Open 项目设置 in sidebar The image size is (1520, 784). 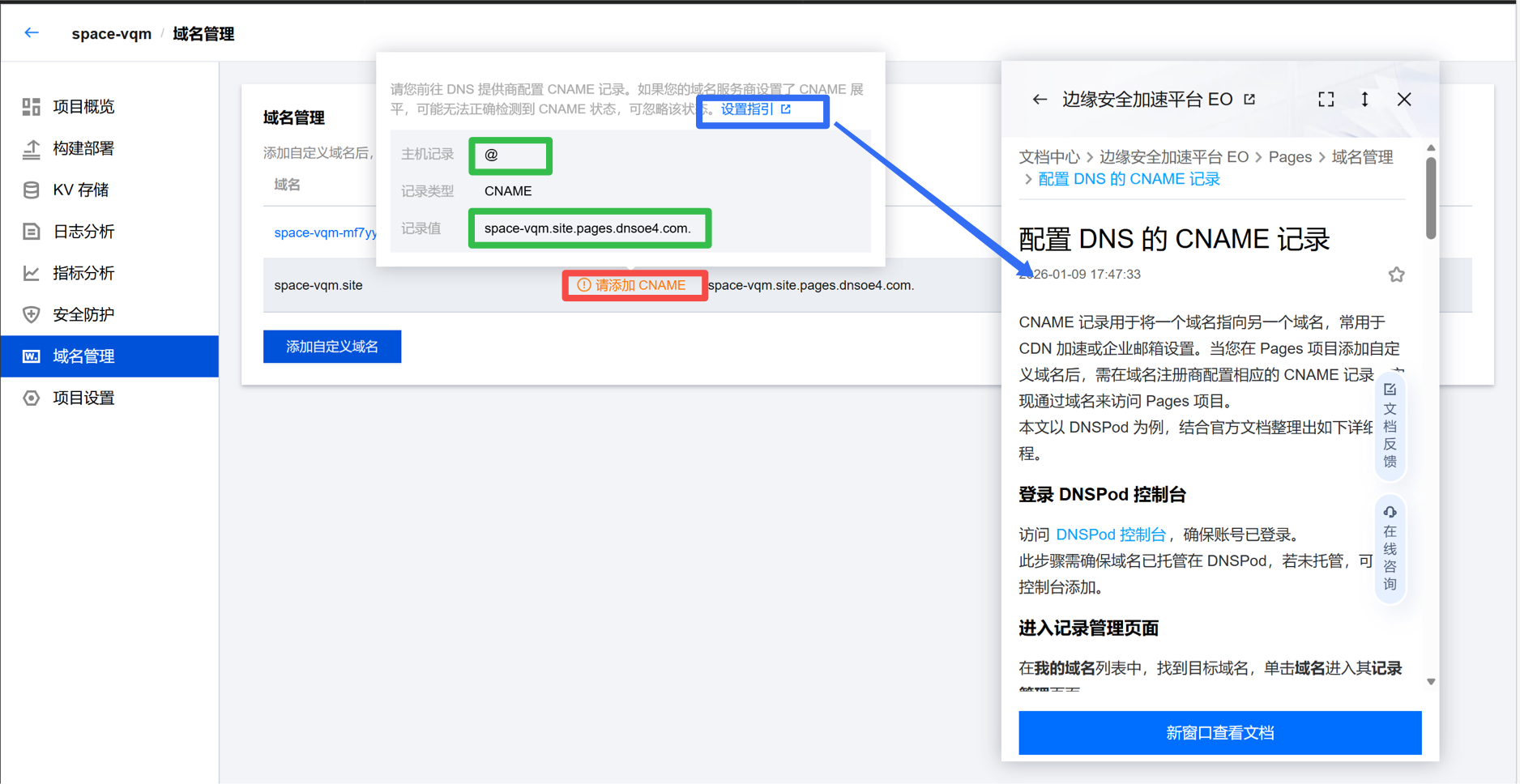[x=83, y=398]
